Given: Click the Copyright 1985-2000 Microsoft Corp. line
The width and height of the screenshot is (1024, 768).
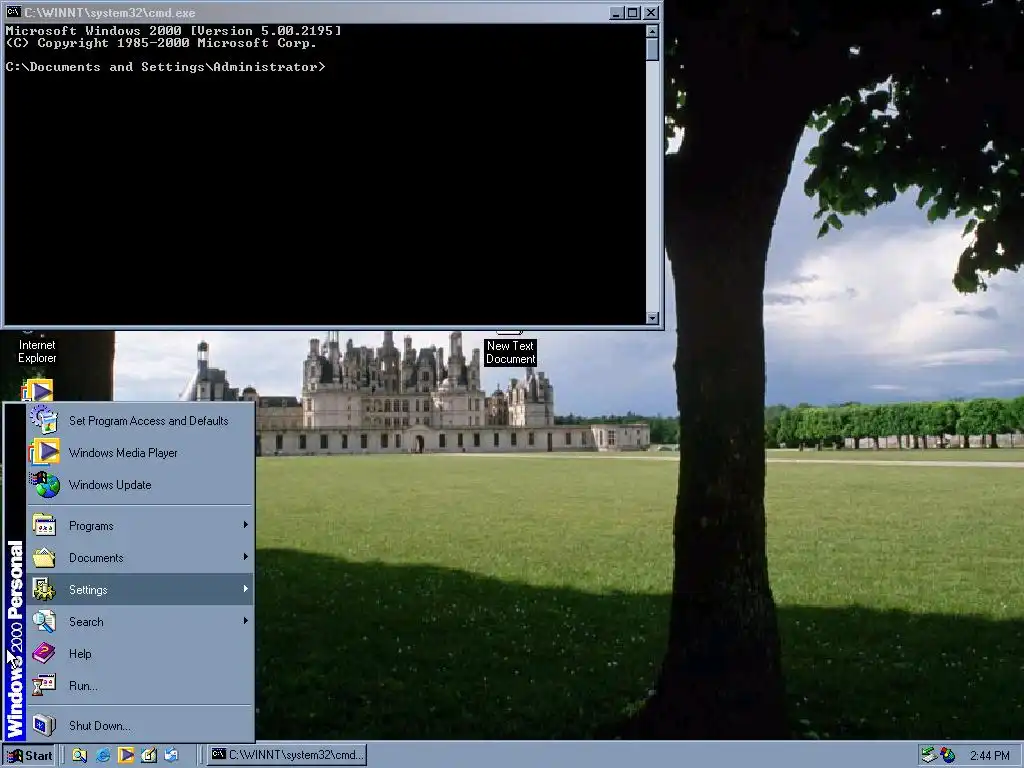Looking at the screenshot, I should point(161,43).
